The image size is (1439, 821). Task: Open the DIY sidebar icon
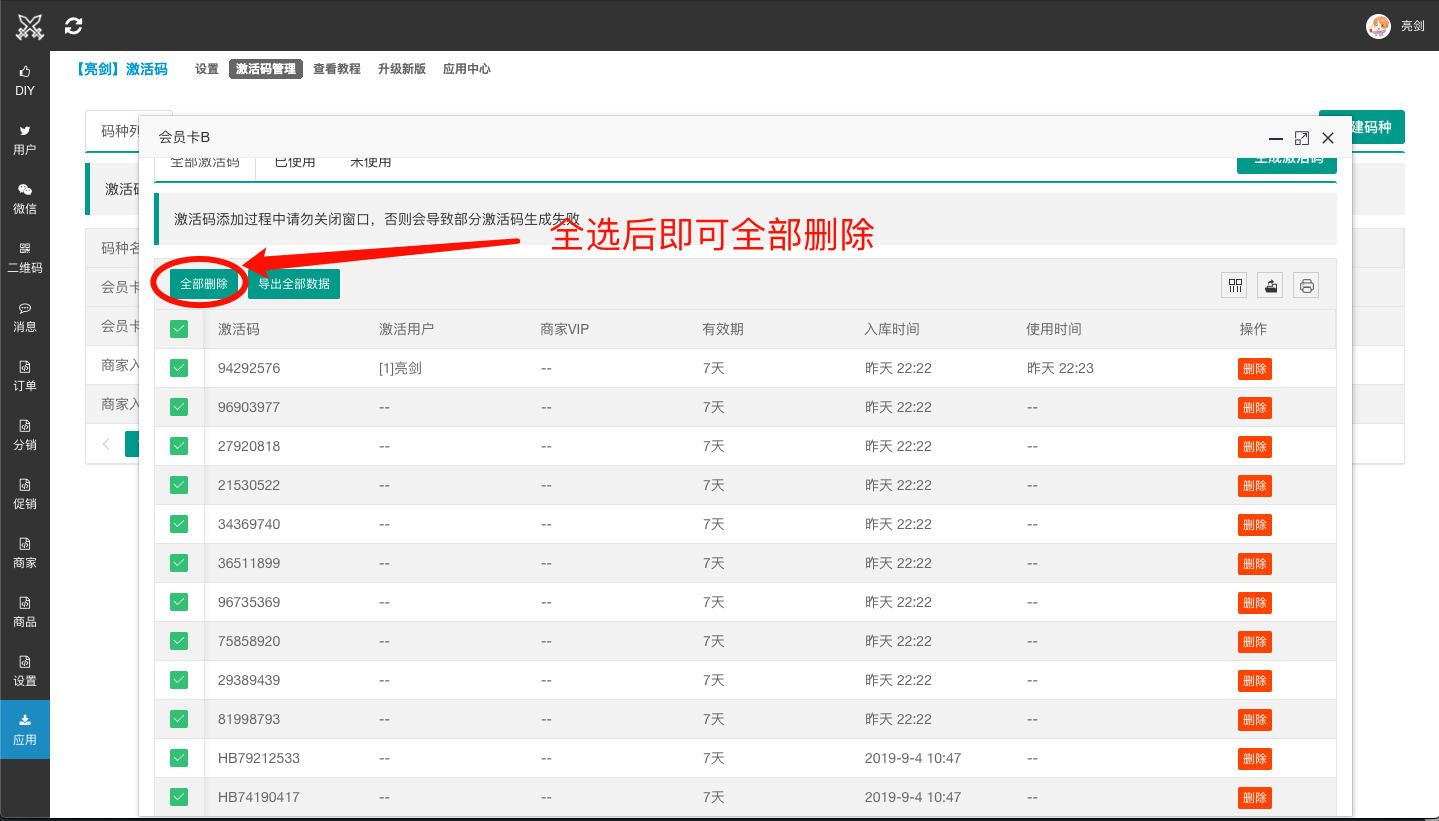(x=25, y=80)
